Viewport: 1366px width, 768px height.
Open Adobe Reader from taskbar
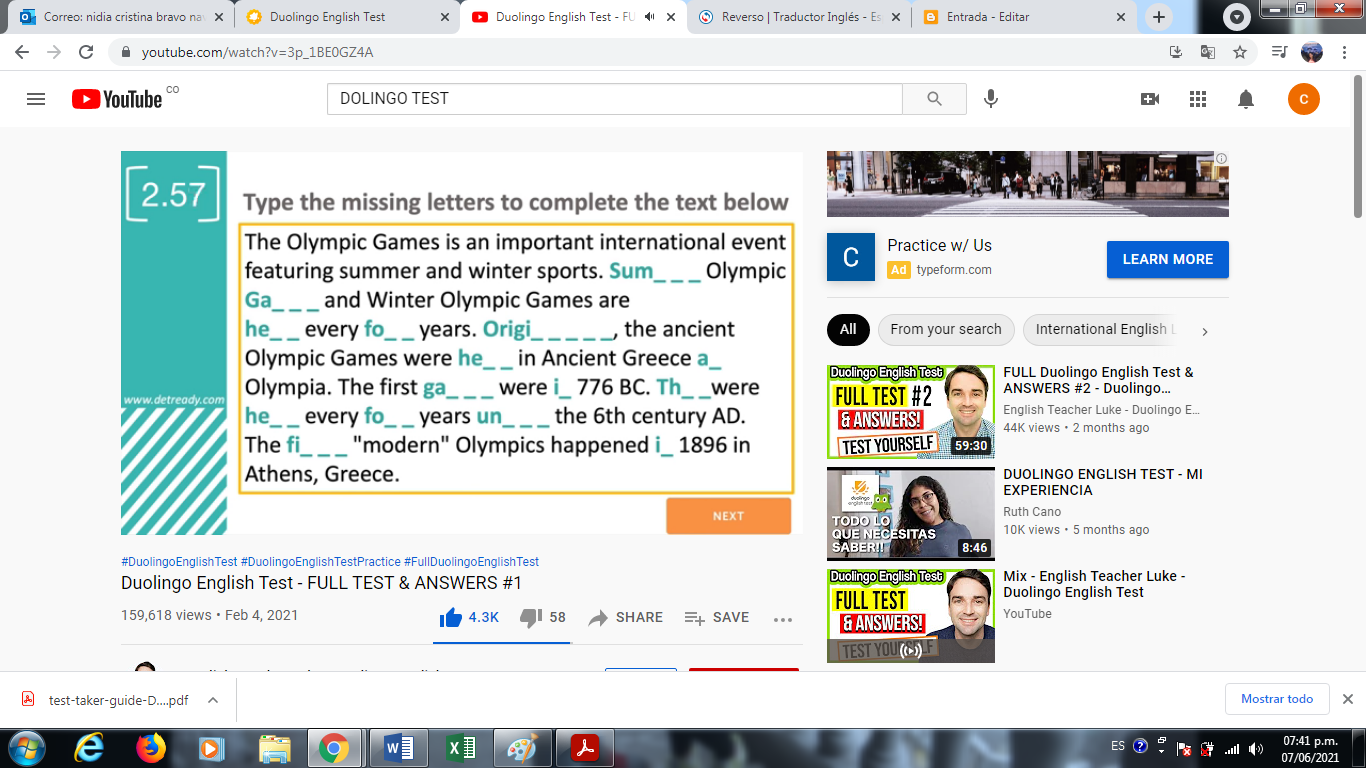click(x=584, y=748)
